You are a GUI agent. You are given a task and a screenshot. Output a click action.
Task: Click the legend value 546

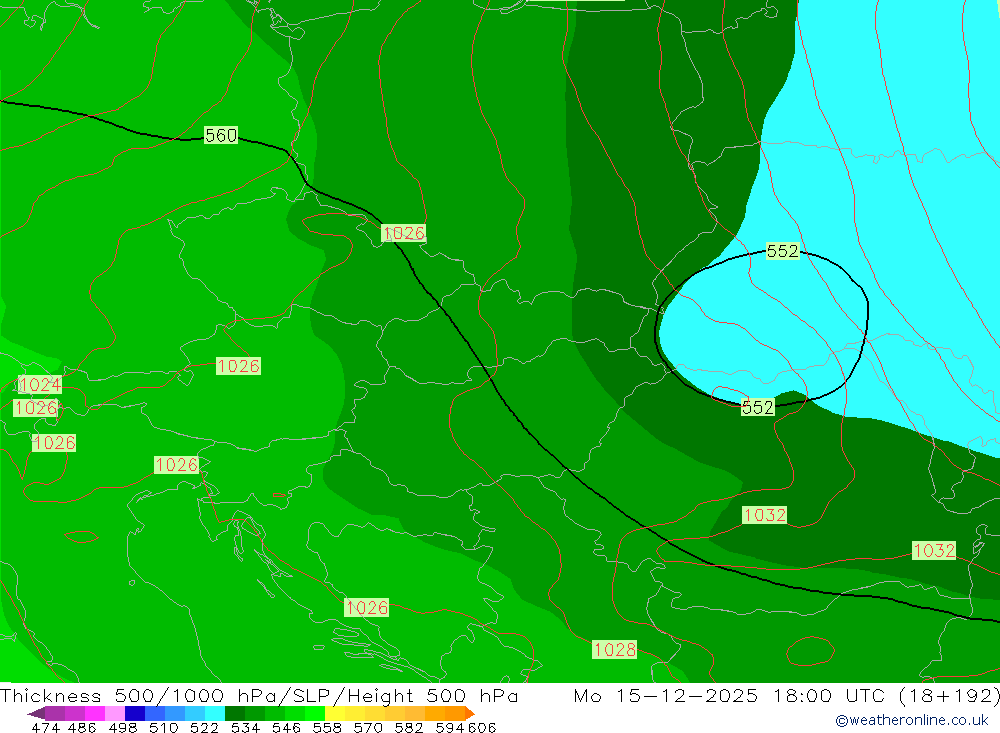point(286,728)
